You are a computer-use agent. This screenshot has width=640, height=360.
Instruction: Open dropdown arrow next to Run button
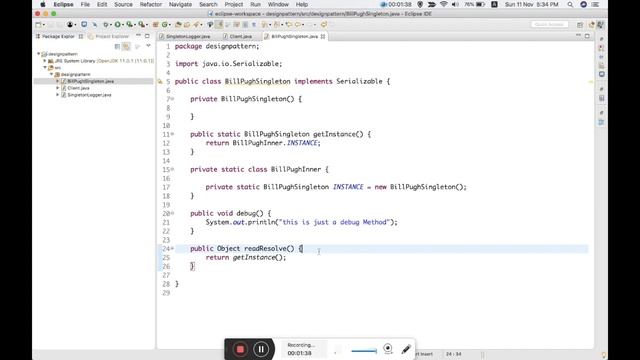[x=122, y=25]
